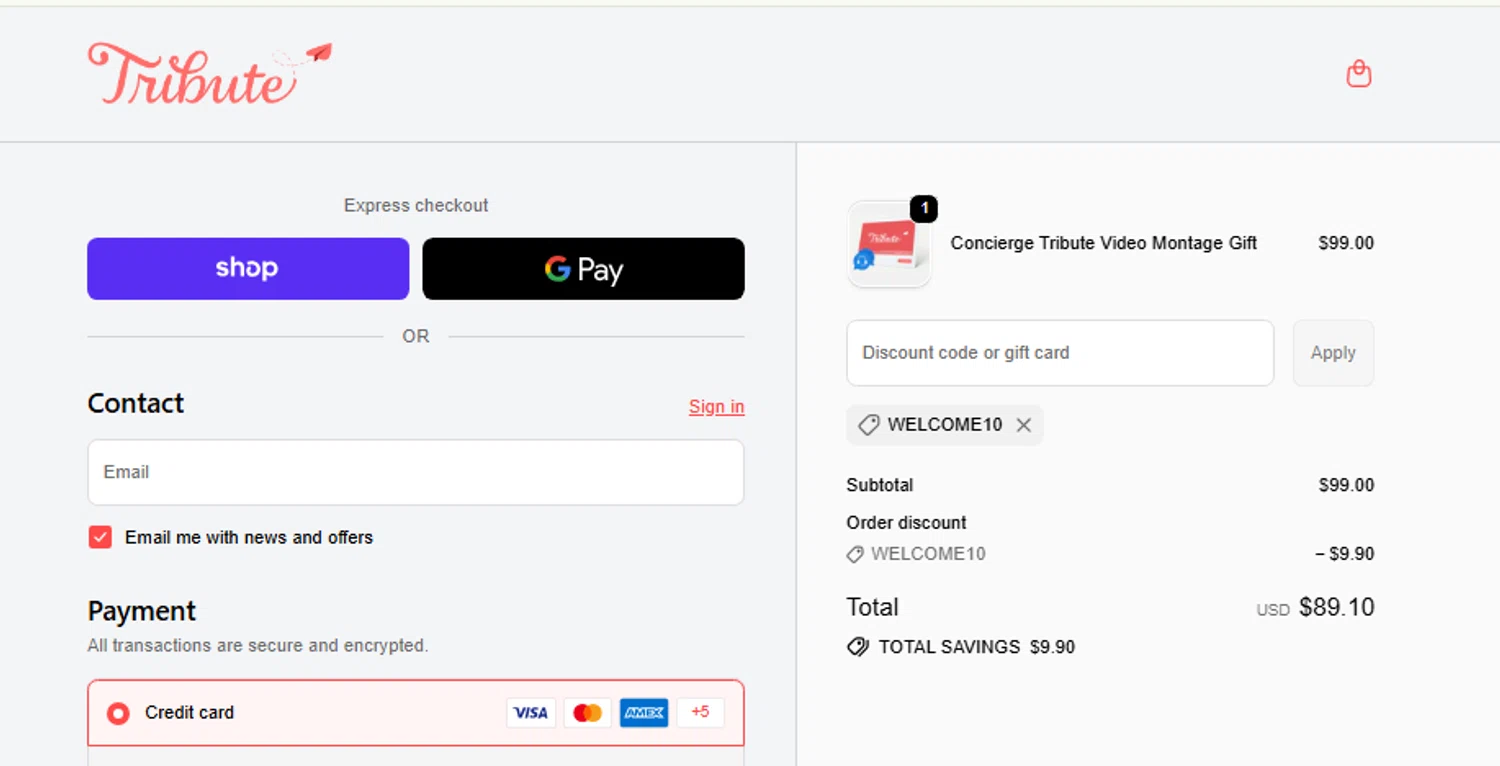1500x766 pixels.
Task: Click the Visa card icon
Action: 531,713
